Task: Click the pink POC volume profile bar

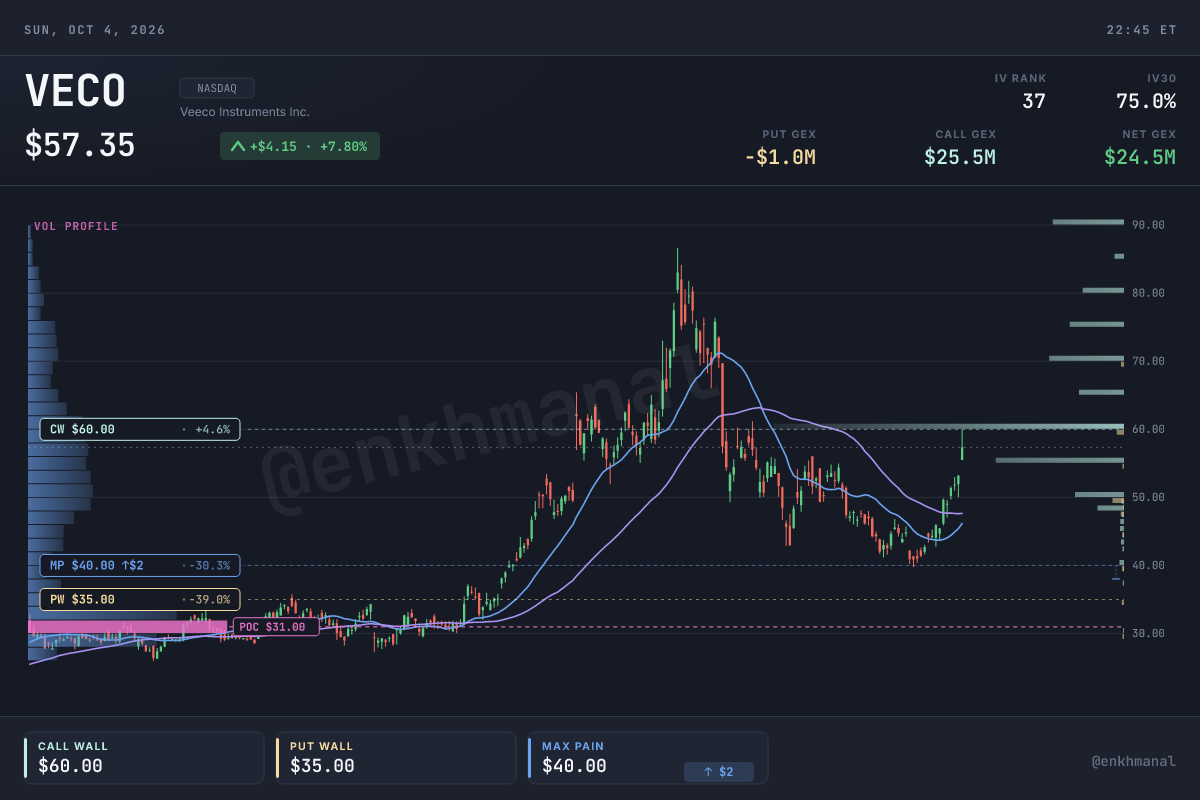Action: click(127, 627)
